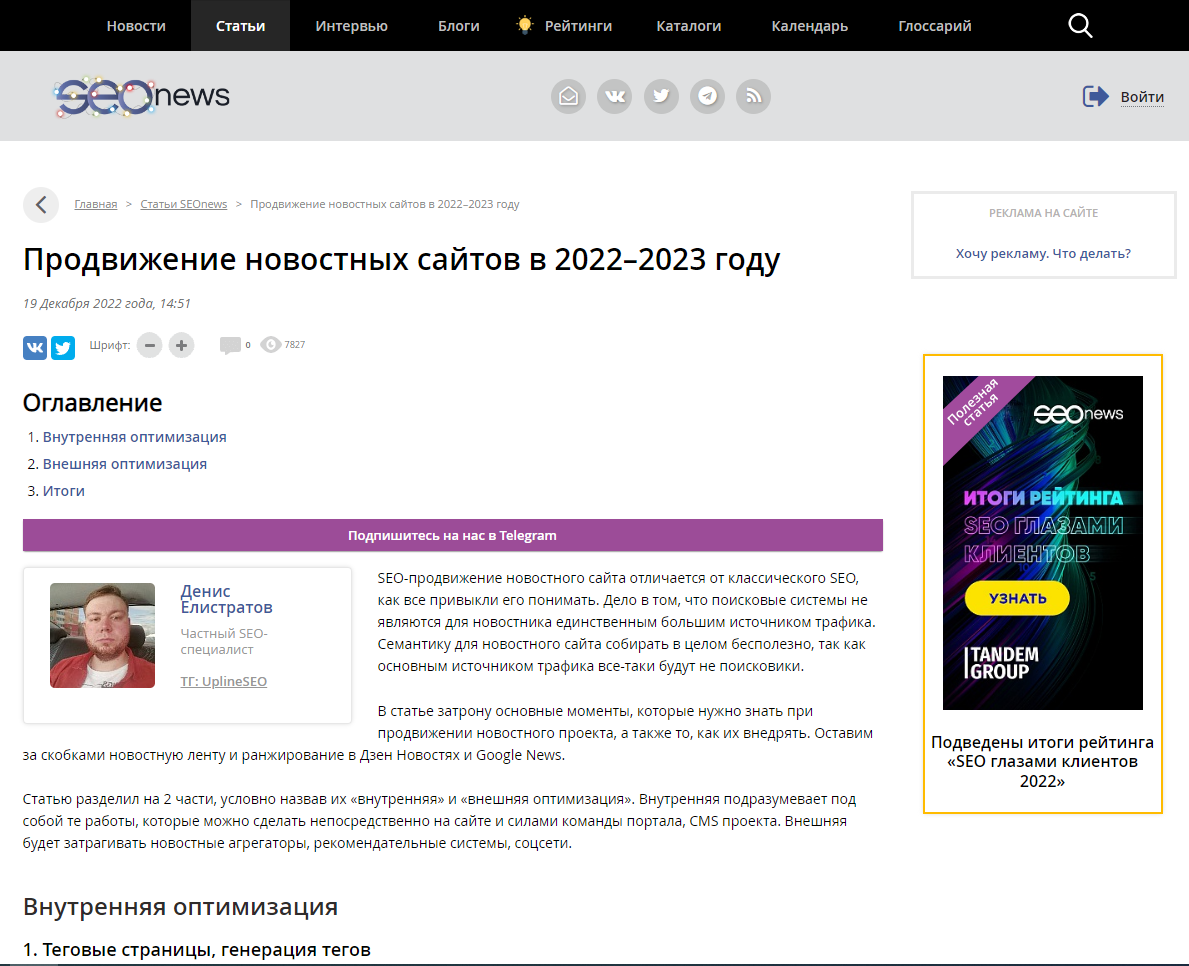Click the Внутренняя оптимизация section heading
The height and width of the screenshot is (966, 1189).
(x=180, y=907)
